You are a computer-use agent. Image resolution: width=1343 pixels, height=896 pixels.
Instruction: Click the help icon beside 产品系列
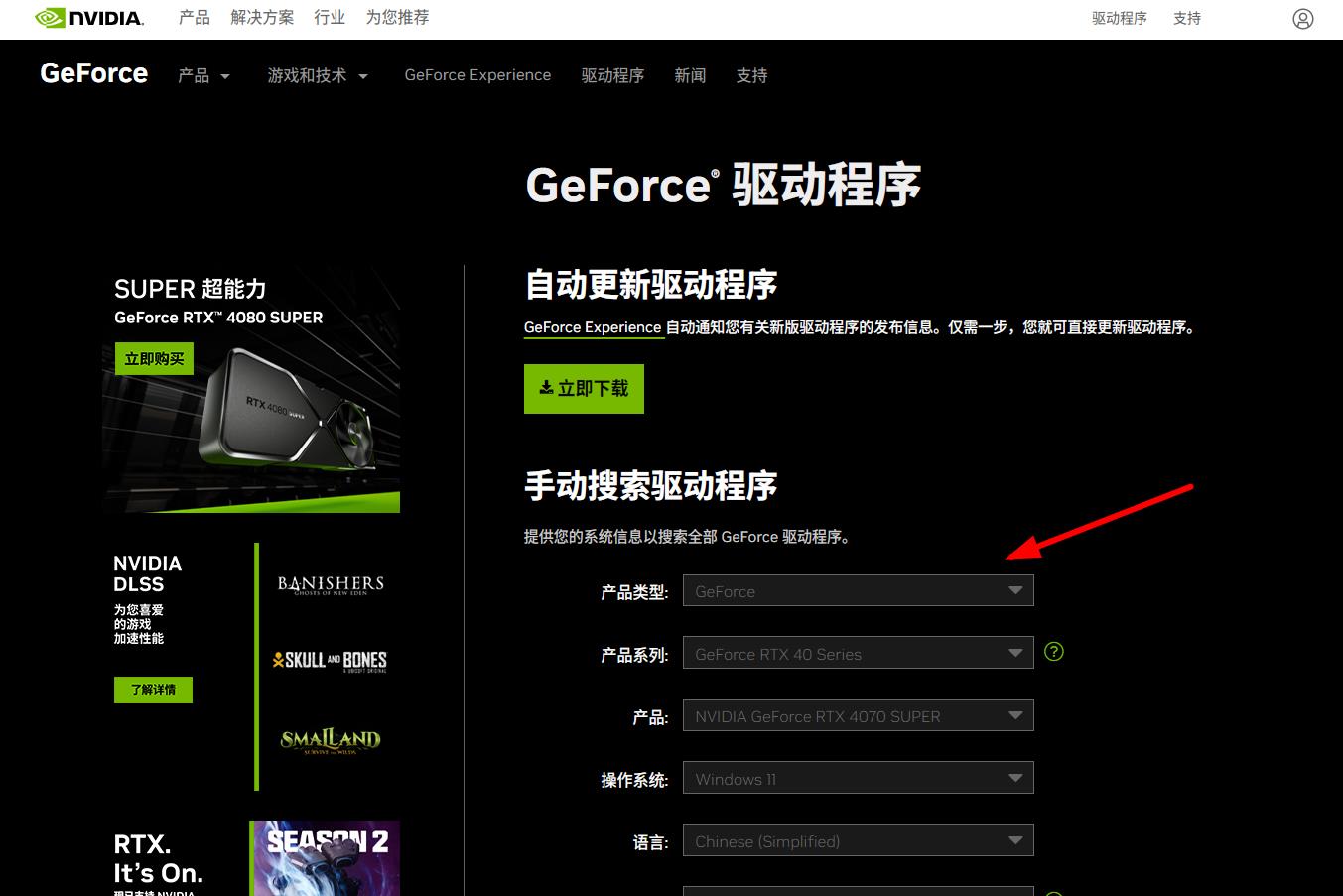[1054, 652]
